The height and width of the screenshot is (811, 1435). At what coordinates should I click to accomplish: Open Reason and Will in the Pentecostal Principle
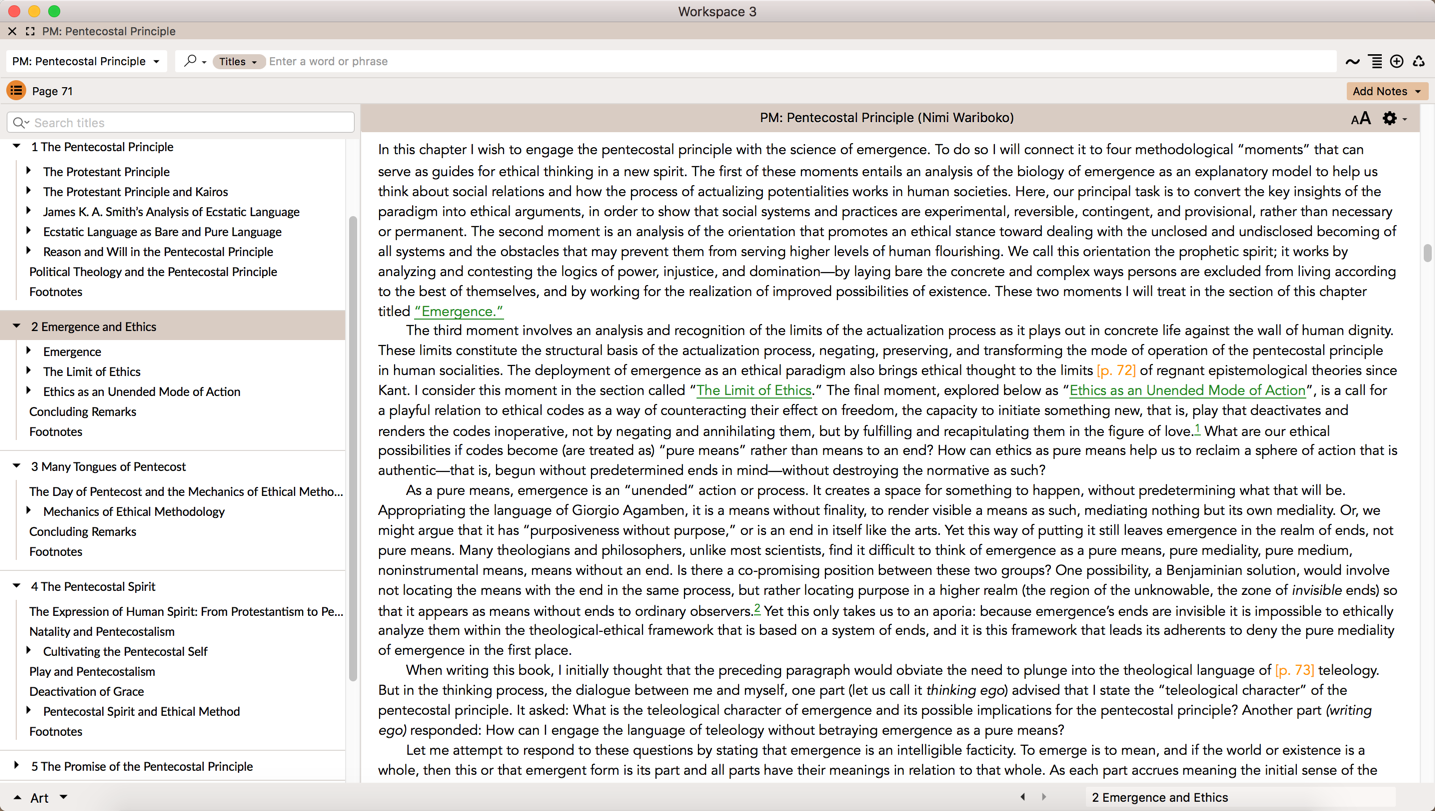pyautogui.click(x=158, y=252)
